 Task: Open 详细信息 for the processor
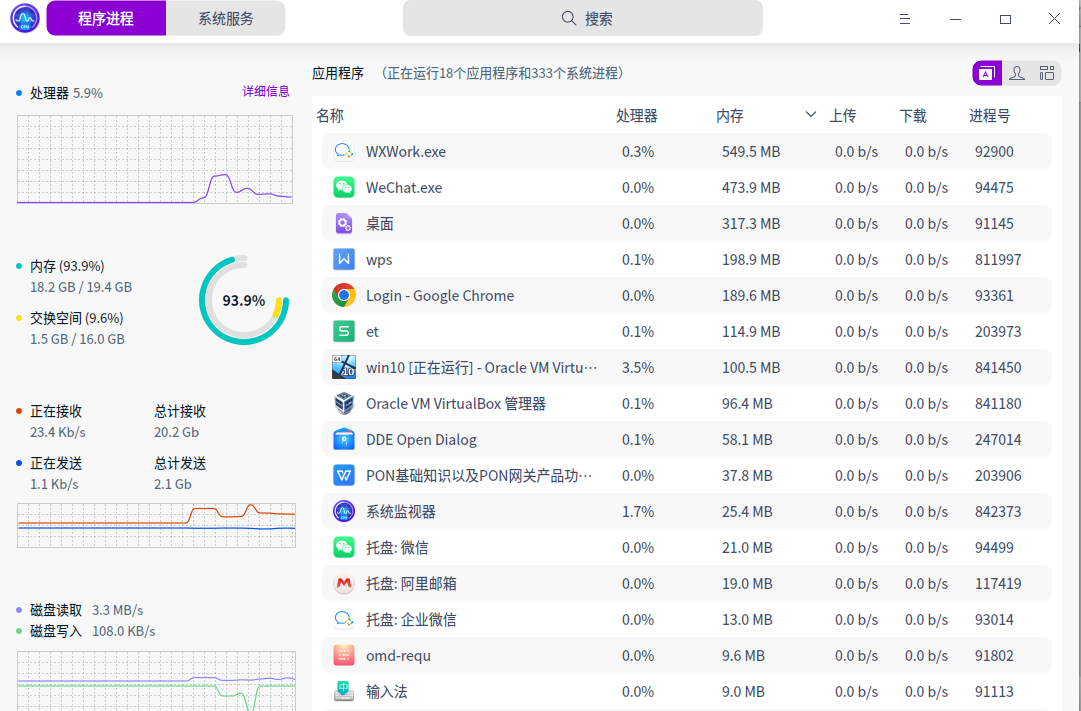[x=266, y=91]
